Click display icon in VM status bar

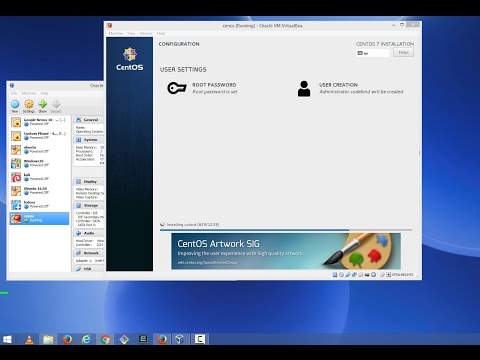[x=367, y=275]
